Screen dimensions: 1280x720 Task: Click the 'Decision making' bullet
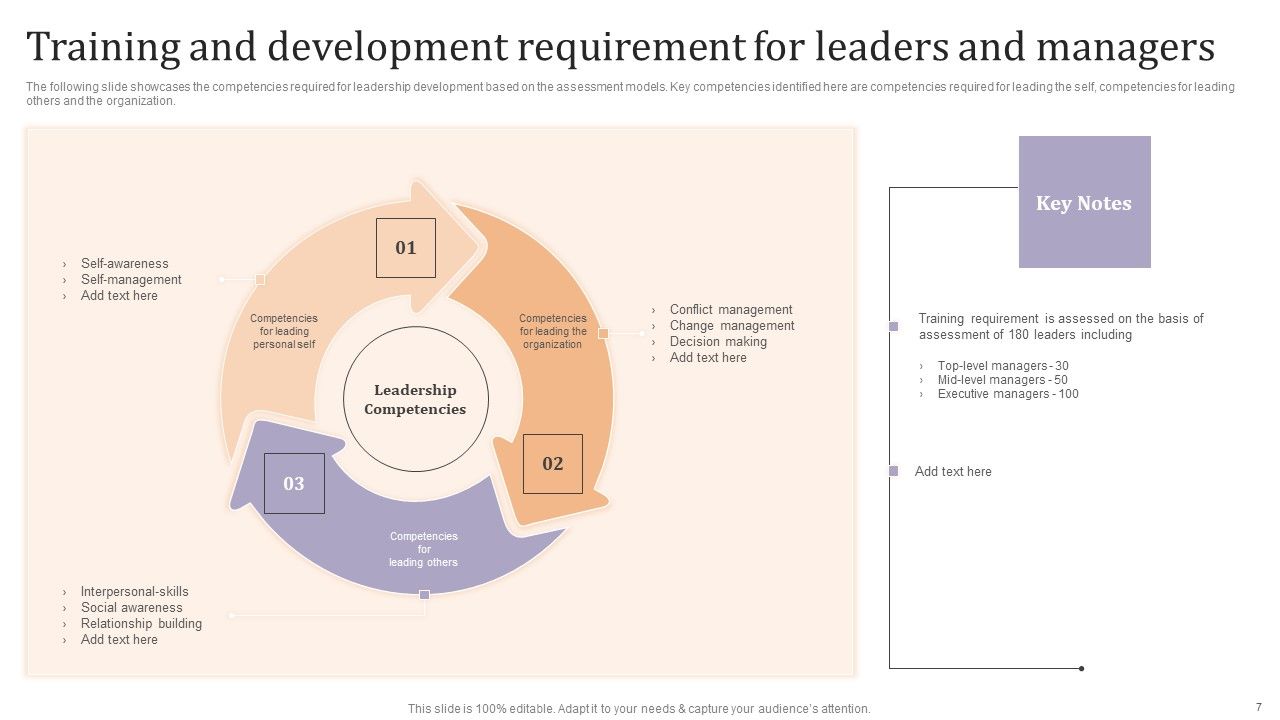pyautogui.click(x=718, y=342)
